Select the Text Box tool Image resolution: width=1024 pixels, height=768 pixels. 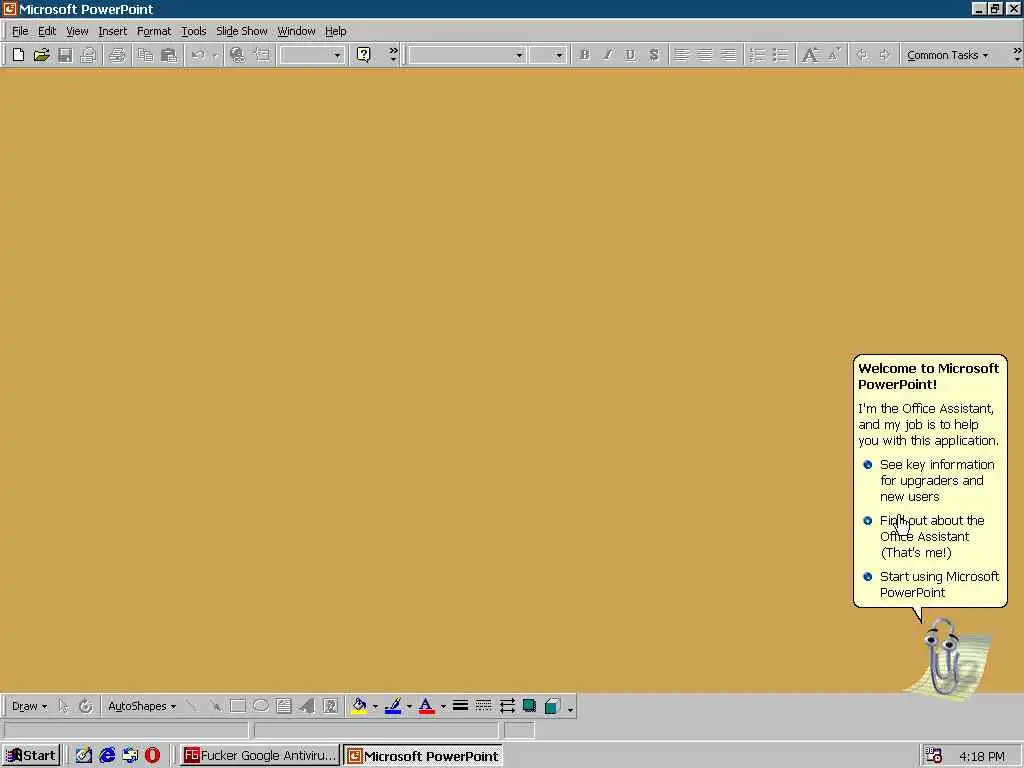[283, 706]
